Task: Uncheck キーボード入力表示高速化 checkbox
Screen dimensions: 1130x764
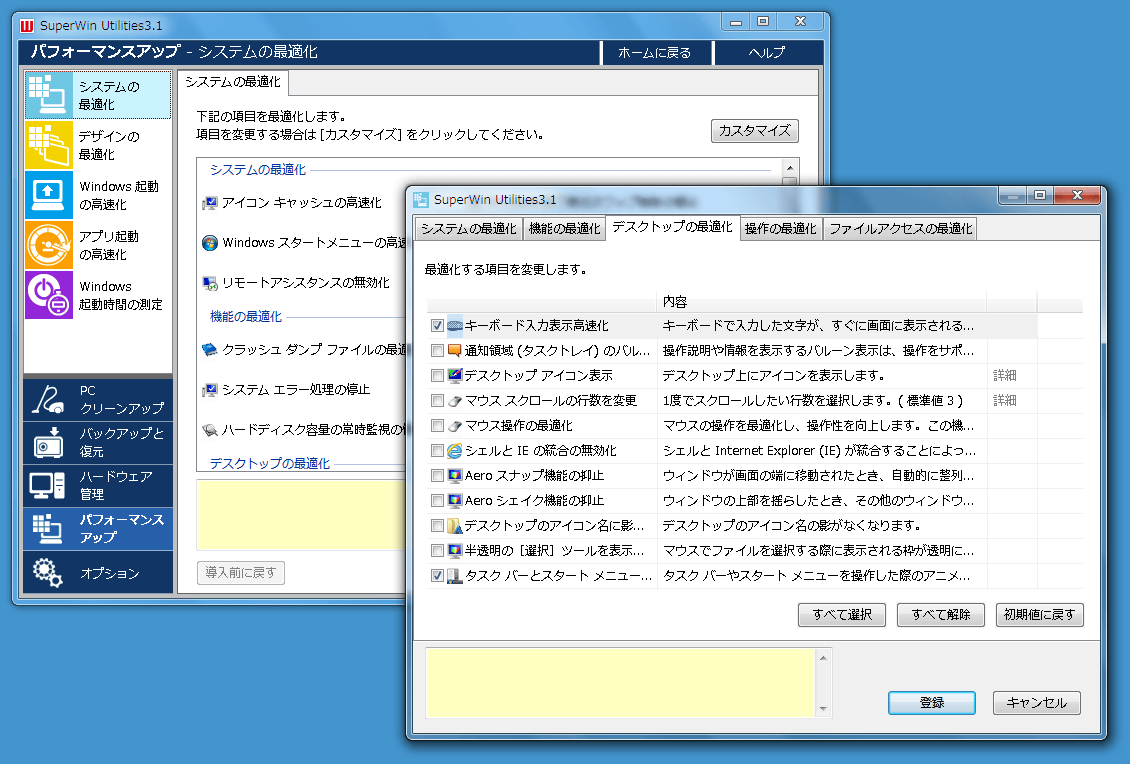Action: pos(437,326)
